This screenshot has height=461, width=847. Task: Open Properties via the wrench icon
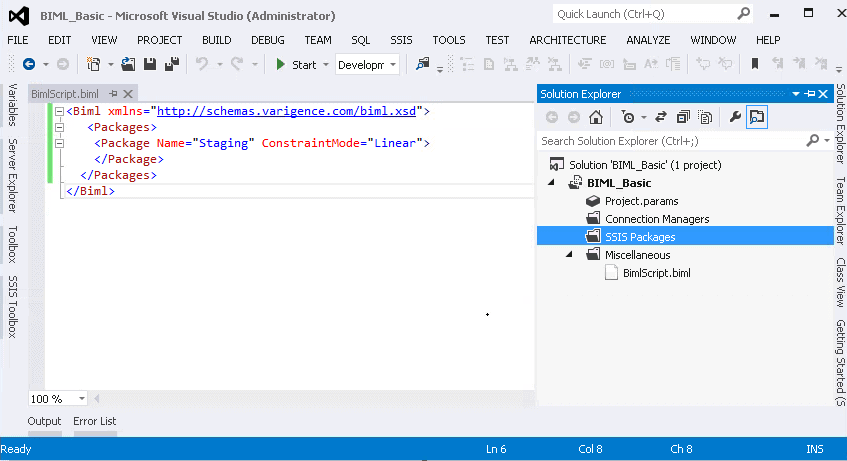coord(735,117)
